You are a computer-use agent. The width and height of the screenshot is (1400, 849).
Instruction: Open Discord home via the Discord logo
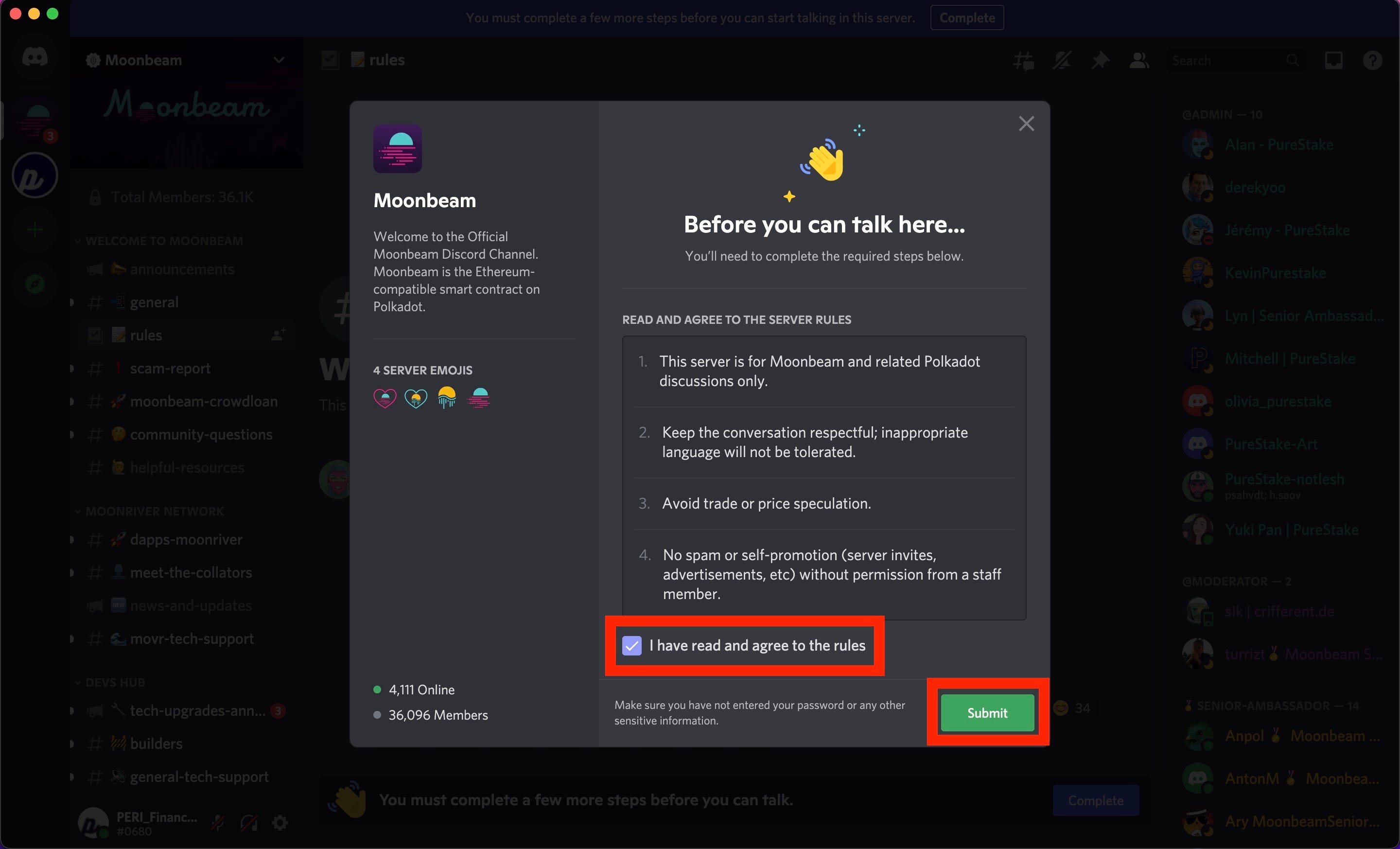(x=35, y=57)
